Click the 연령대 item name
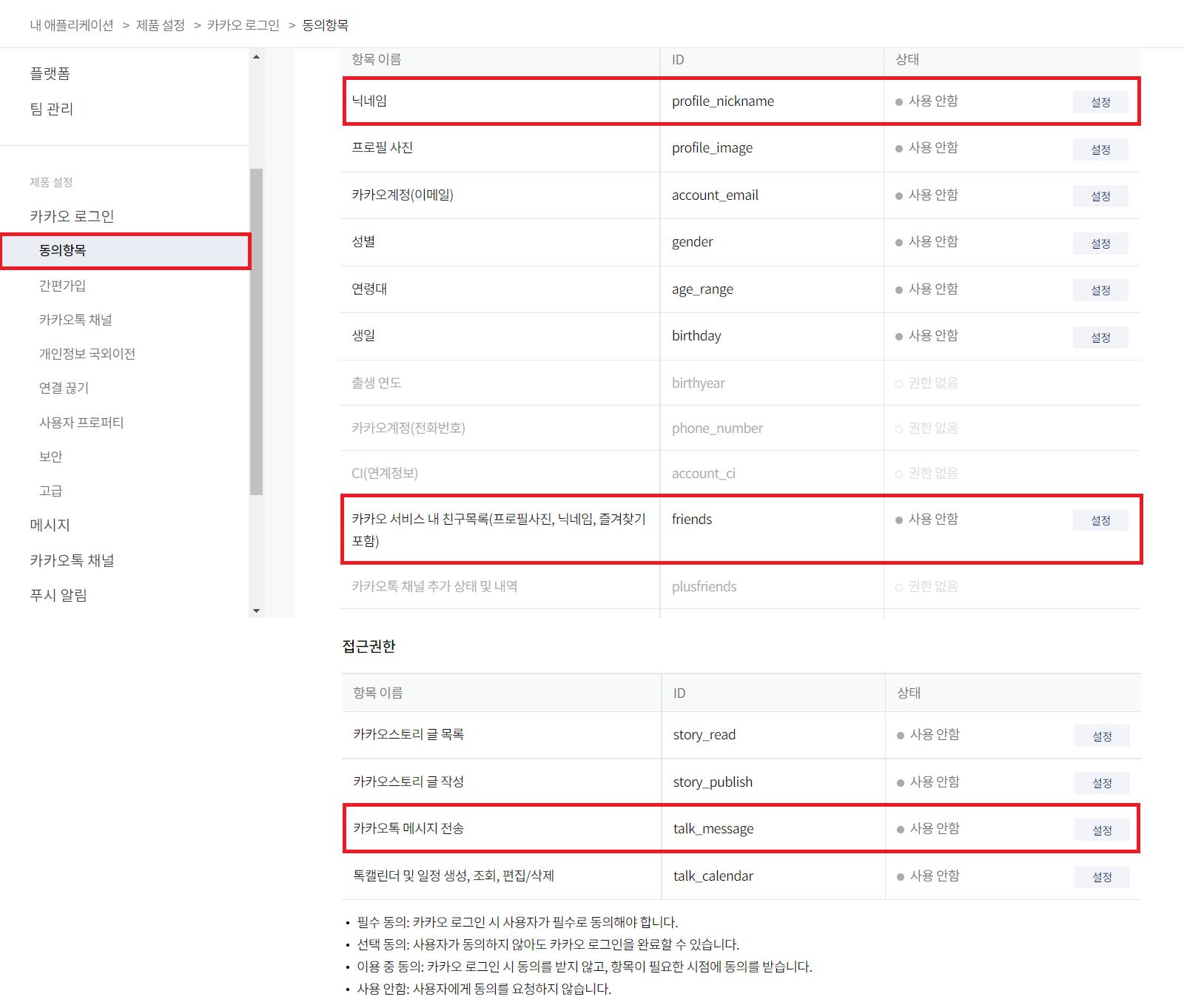Viewport: 1184px width, 1008px height. click(x=369, y=289)
